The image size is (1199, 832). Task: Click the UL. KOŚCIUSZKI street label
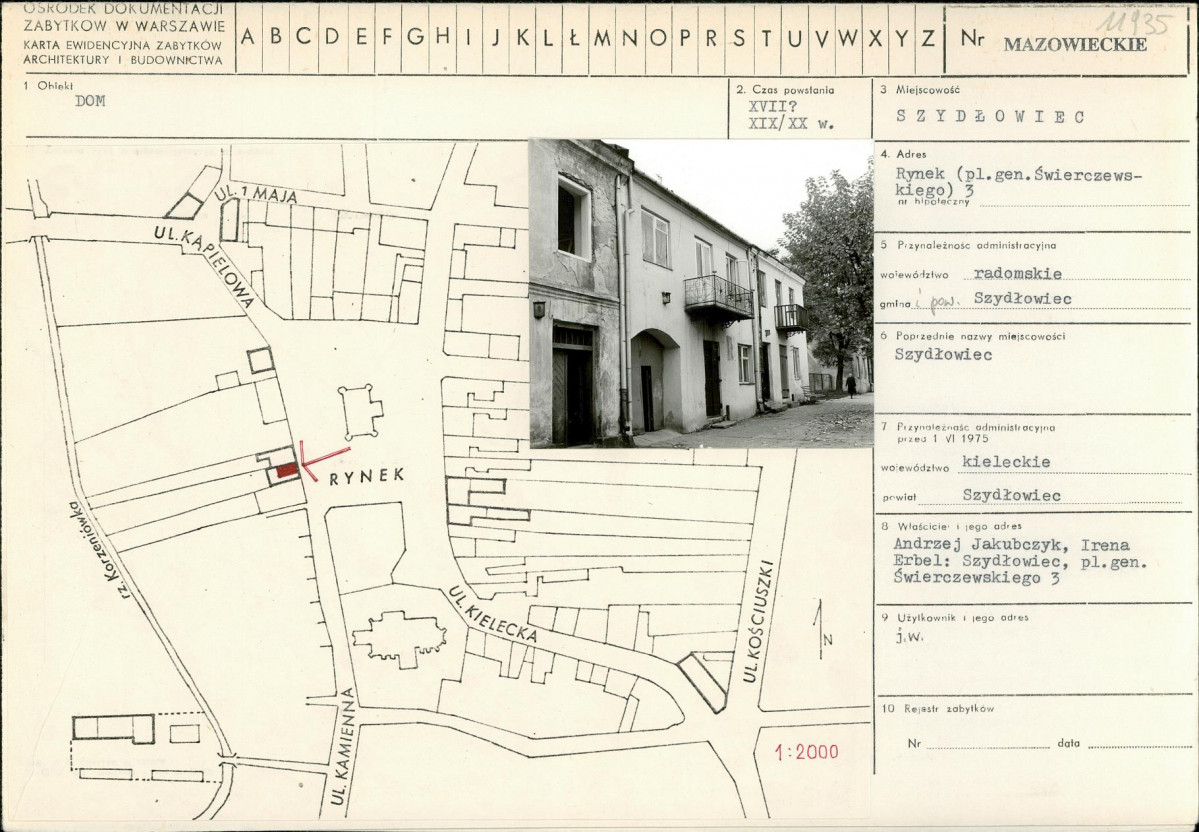click(x=761, y=620)
